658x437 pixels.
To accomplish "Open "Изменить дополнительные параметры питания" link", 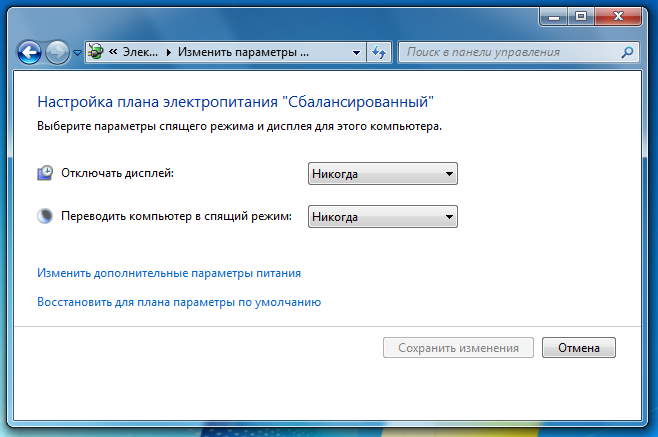I will coord(169,273).
